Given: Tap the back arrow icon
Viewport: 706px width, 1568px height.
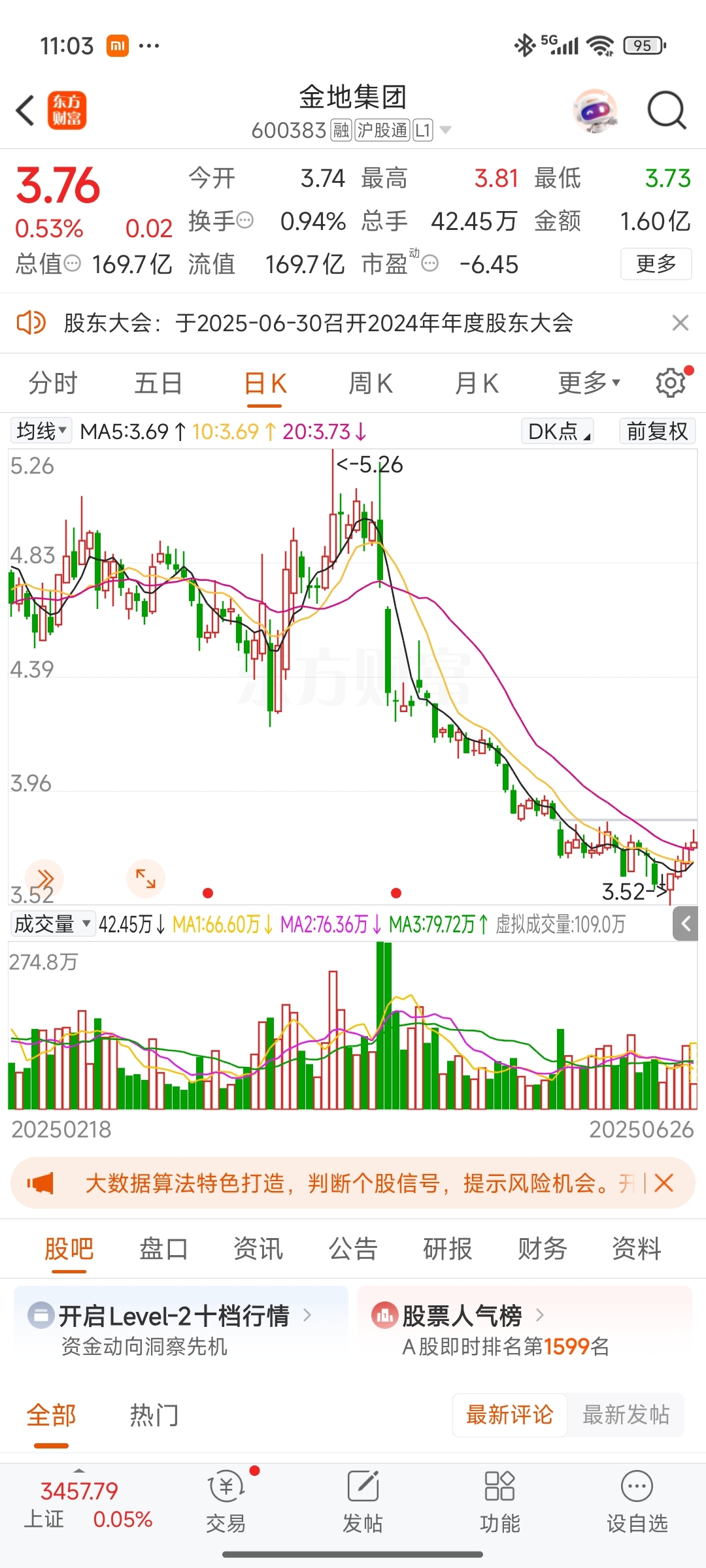Looking at the screenshot, I should tap(25, 110).
